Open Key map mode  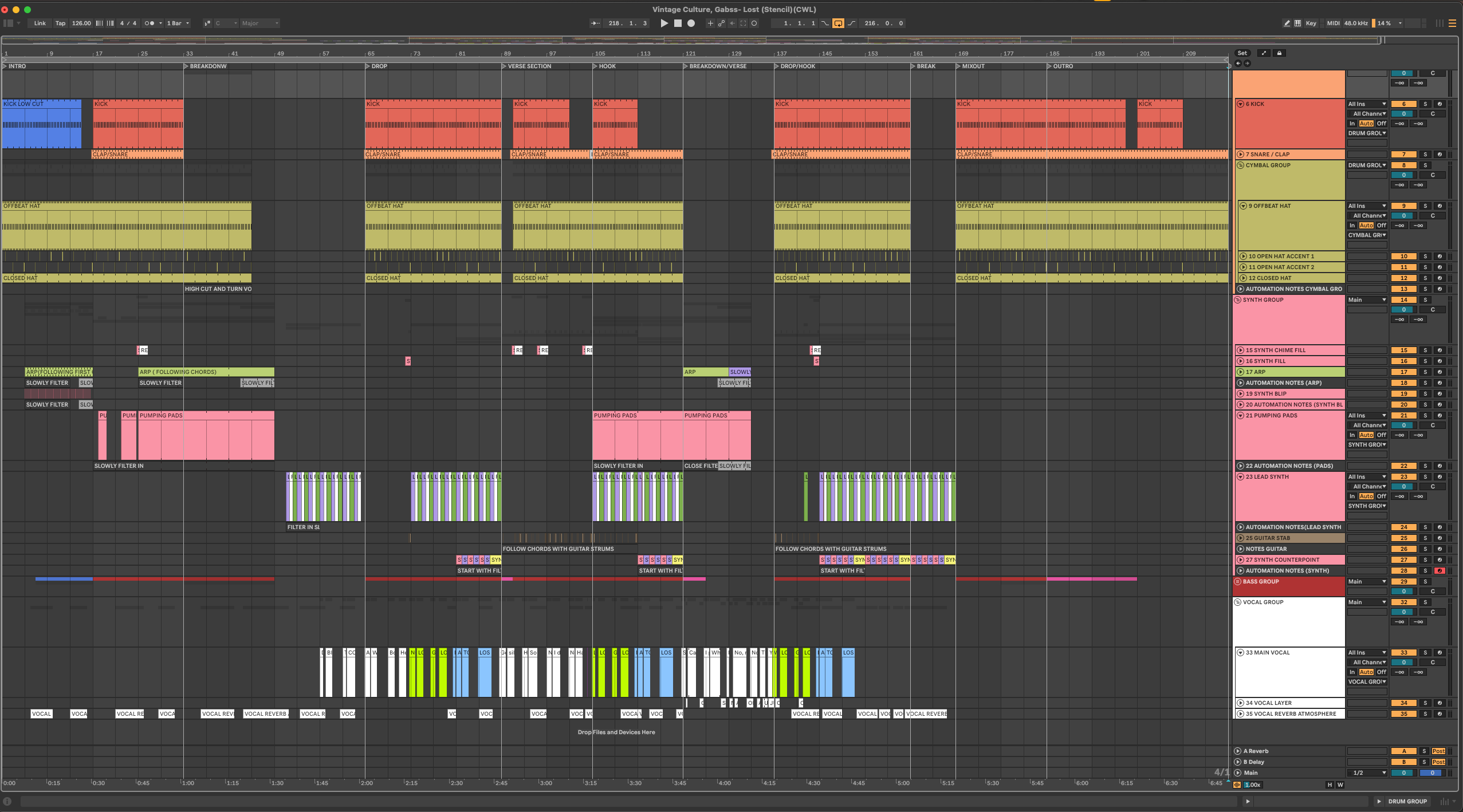click(x=1311, y=23)
